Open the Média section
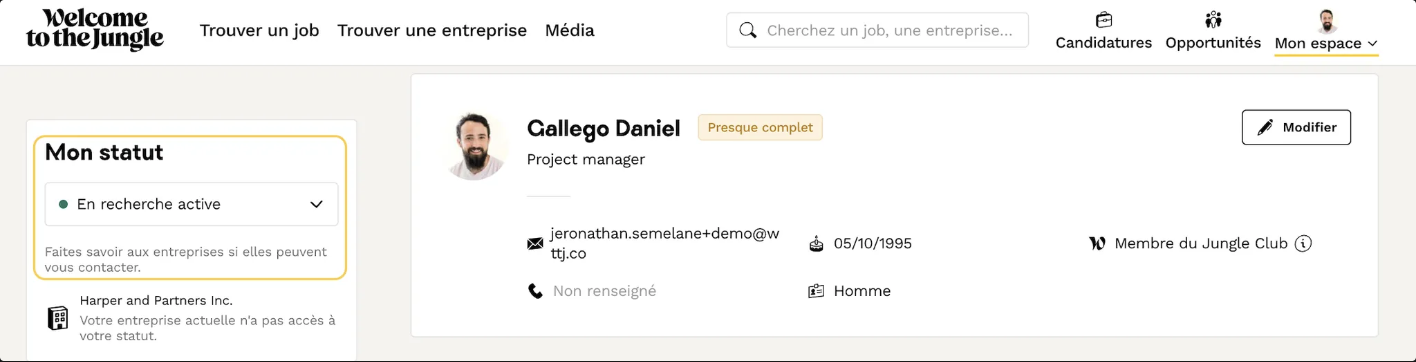 click(570, 30)
